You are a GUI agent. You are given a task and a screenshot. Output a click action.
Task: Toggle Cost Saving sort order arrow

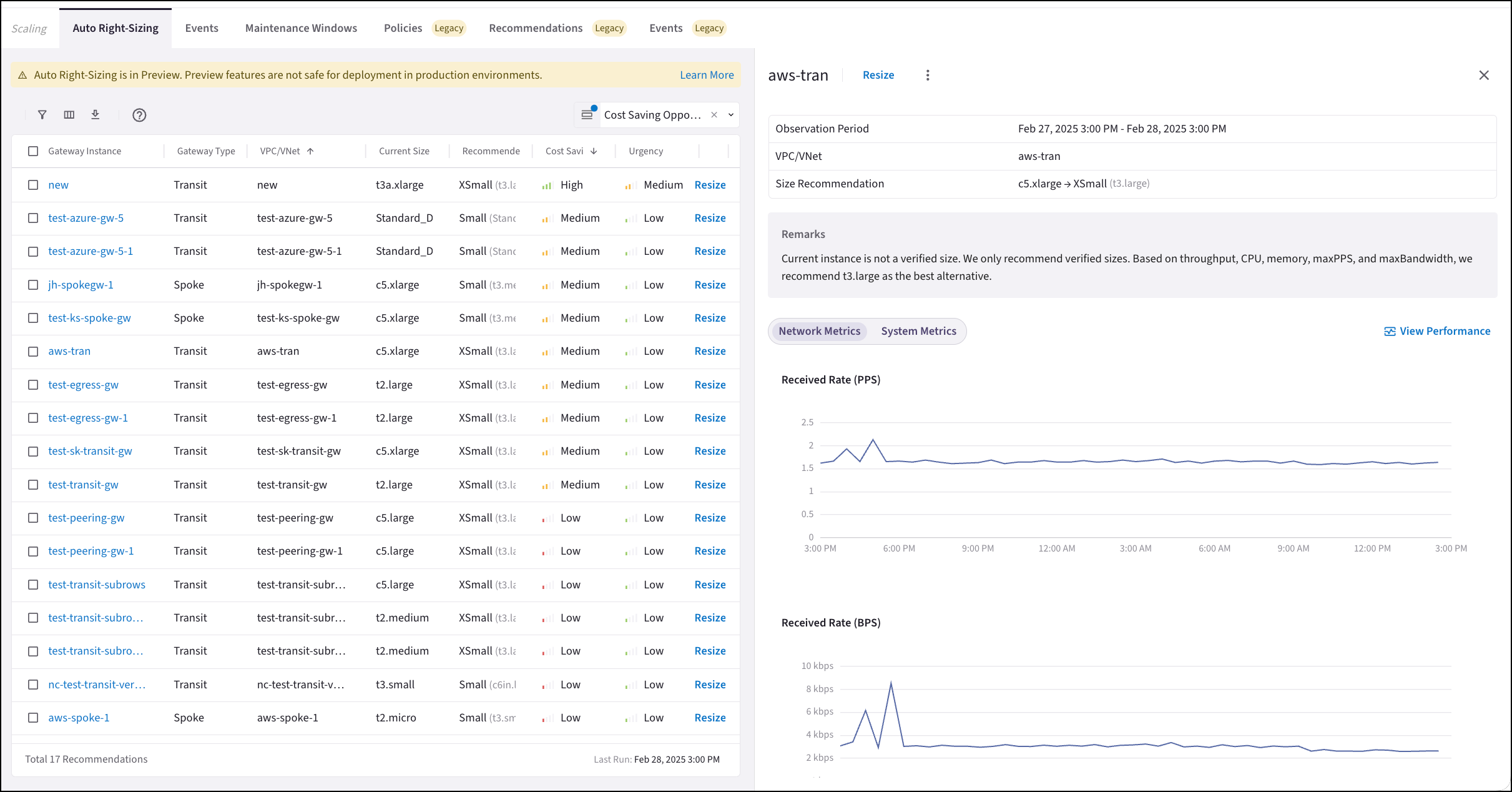[593, 151]
